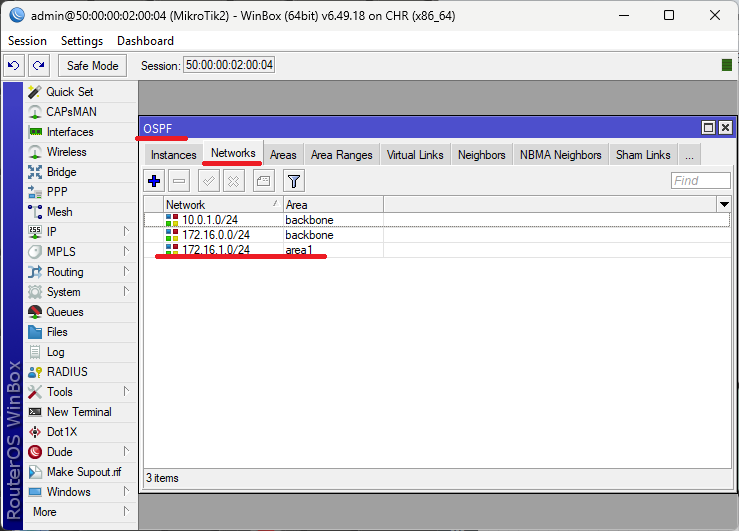
Task: Click the Disable cross toolbar button
Action: (x=233, y=181)
